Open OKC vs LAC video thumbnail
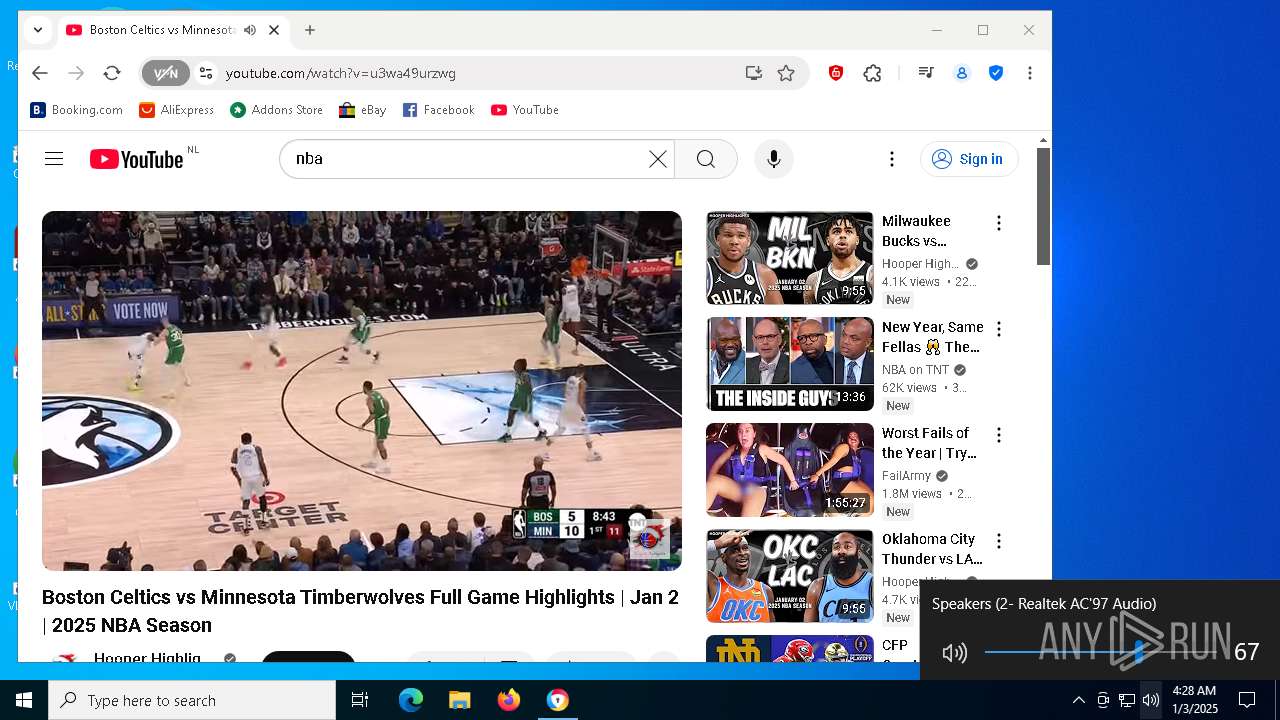The height and width of the screenshot is (720, 1280). pyautogui.click(x=790, y=576)
